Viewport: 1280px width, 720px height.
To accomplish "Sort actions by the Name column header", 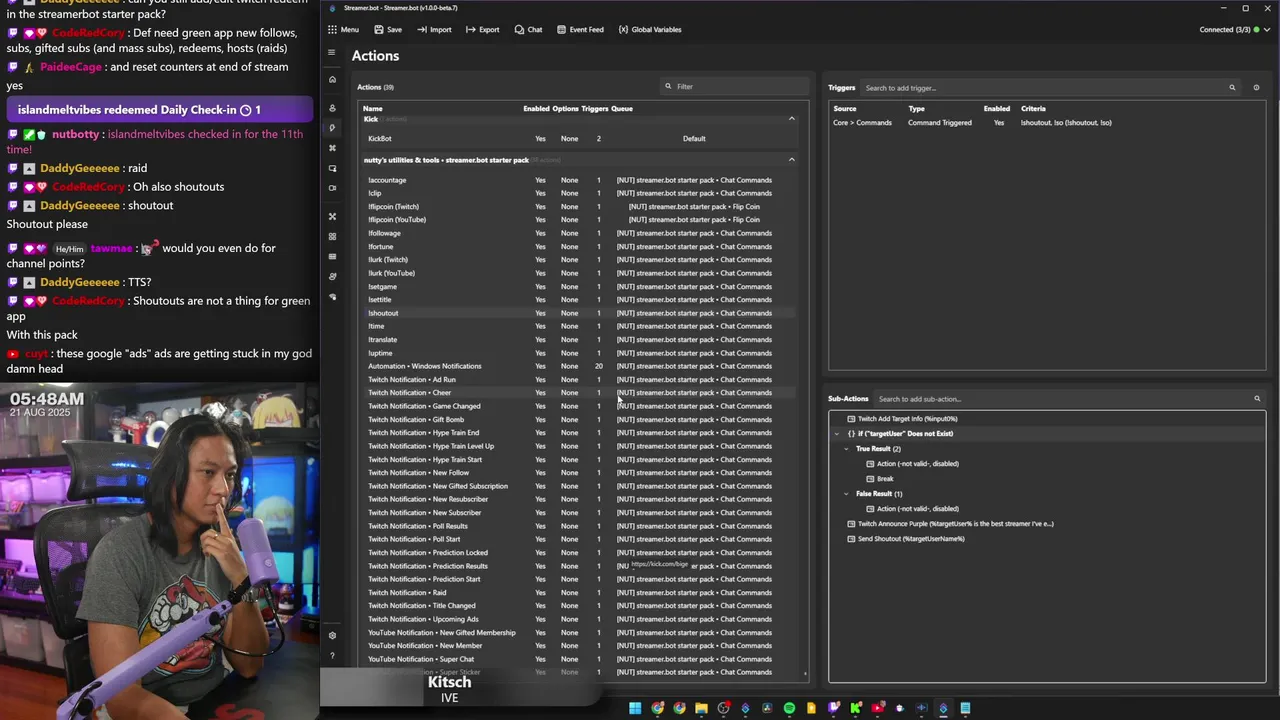I will point(372,108).
